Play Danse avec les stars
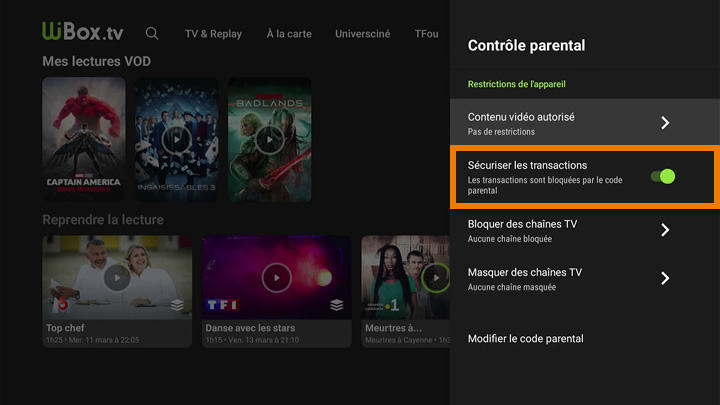This screenshot has height=405, width=720. click(x=275, y=277)
